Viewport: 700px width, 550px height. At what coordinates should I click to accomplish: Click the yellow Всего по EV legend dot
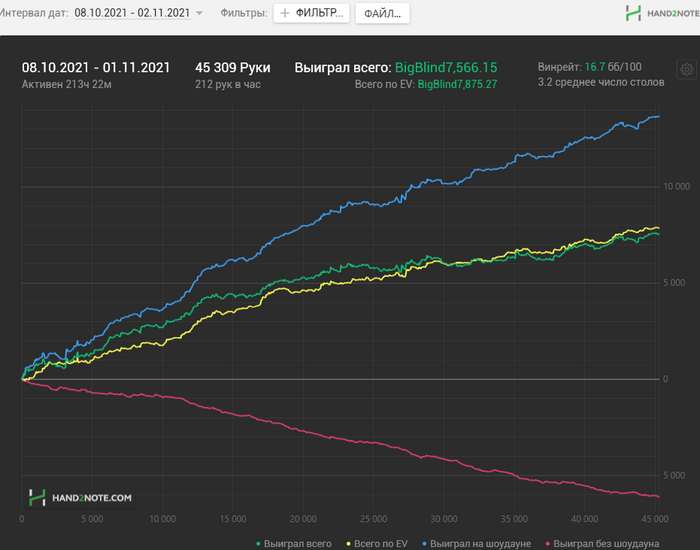pyautogui.click(x=349, y=544)
